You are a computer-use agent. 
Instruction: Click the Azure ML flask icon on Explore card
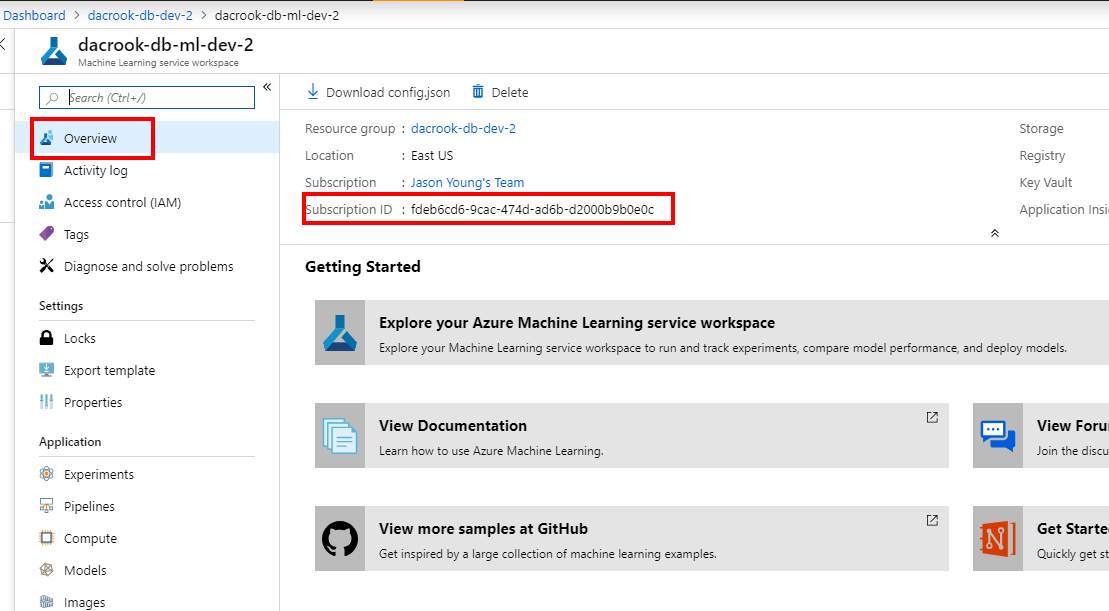click(x=340, y=332)
